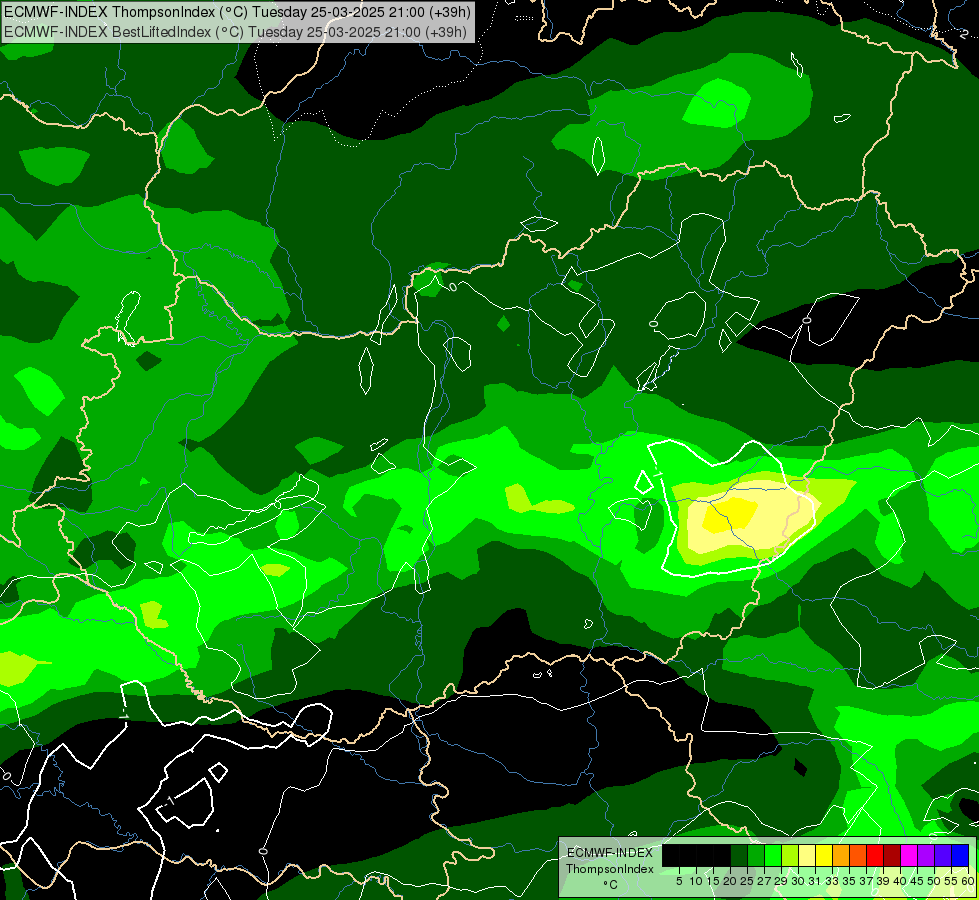The width and height of the screenshot is (979, 900).
Task: Click the legend tick label 20
Action: [x=731, y=881]
